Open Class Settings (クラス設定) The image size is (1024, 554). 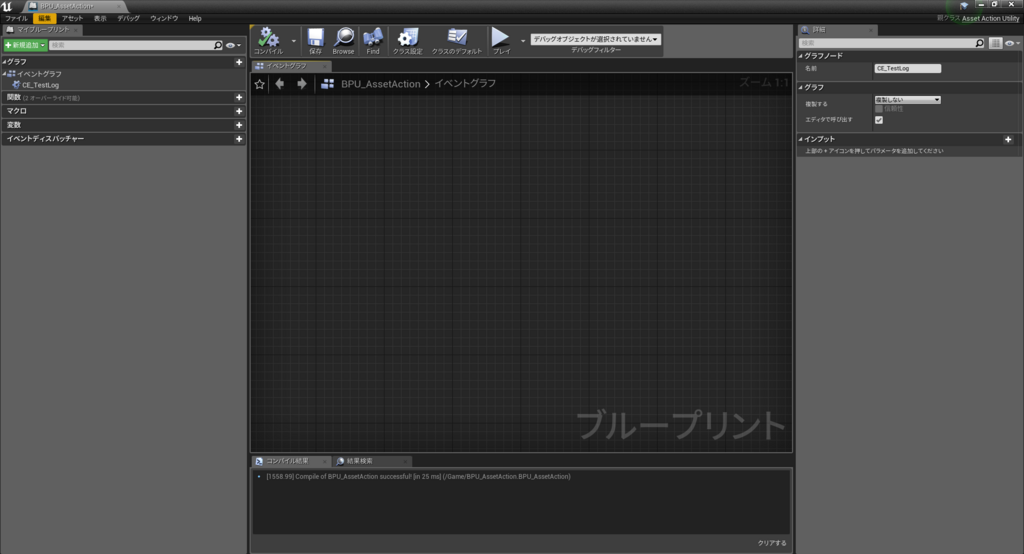point(408,41)
